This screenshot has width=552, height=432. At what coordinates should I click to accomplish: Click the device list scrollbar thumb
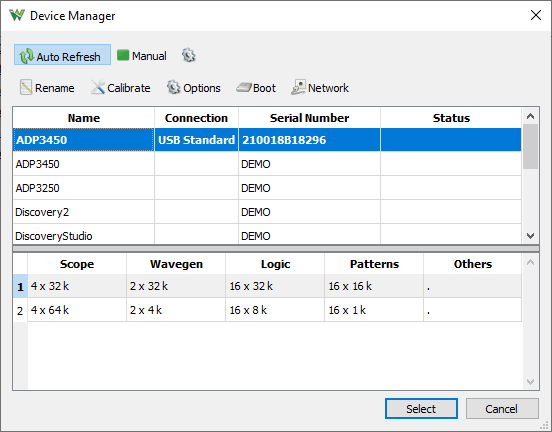(x=530, y=146)
